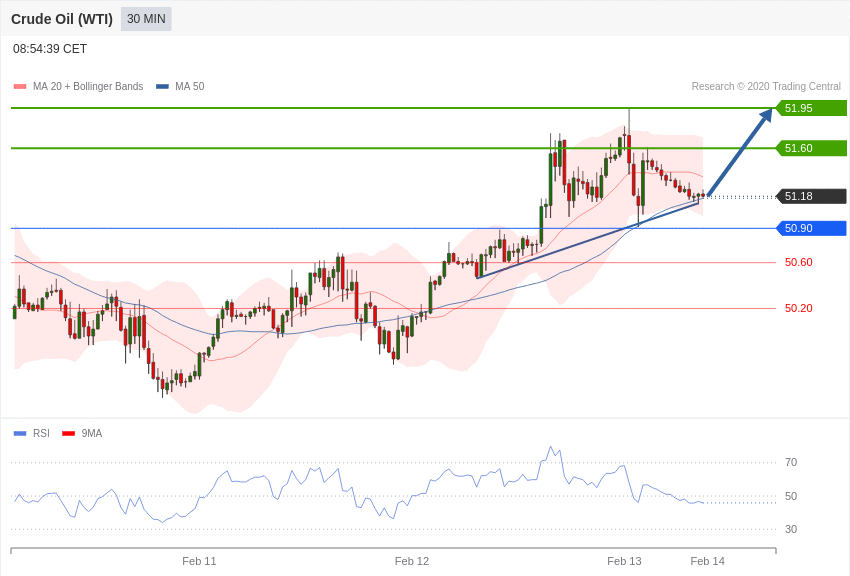Click the blue RSI legend swatch
The width and height of the screenshot is (850, 576).
point(20,433)
